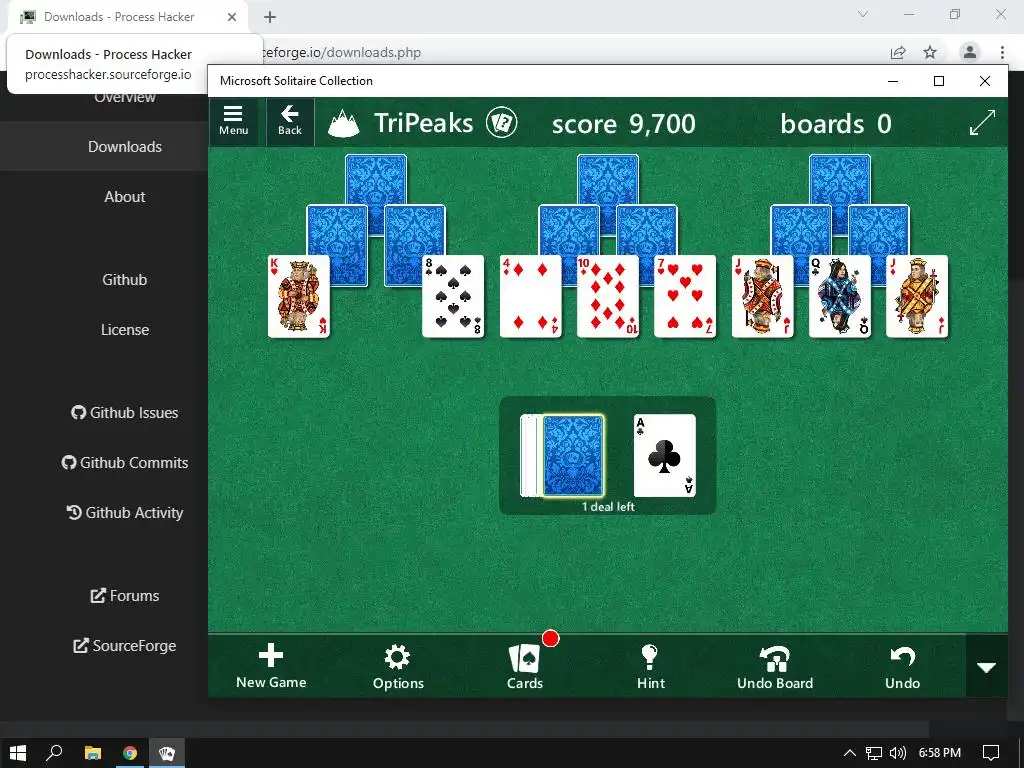The image size is (1024, 768).
Task: Click the card badge next to TriPeaks
Action: 502,123
